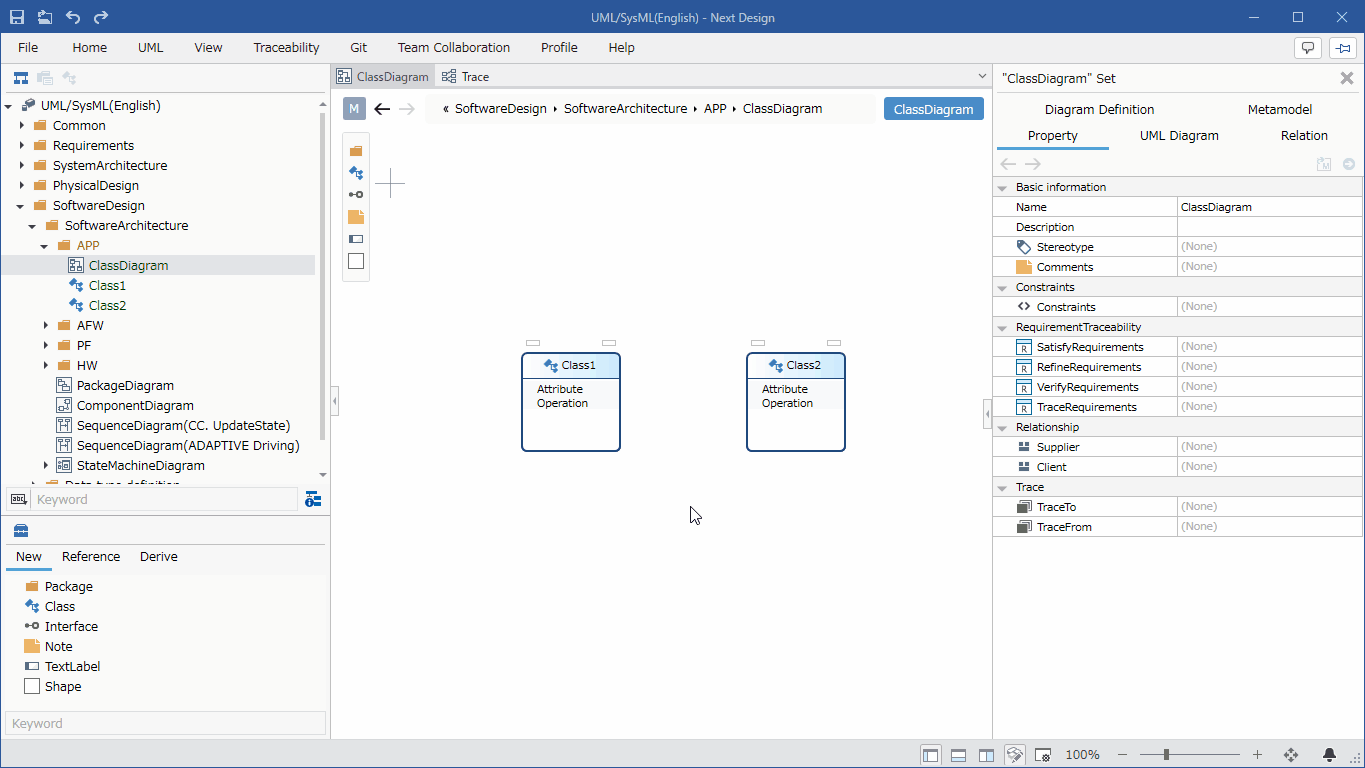This screenshot has height=768, width=1365.
Task: Expand the SystemArchitecture folder
Action: [21, 166]
